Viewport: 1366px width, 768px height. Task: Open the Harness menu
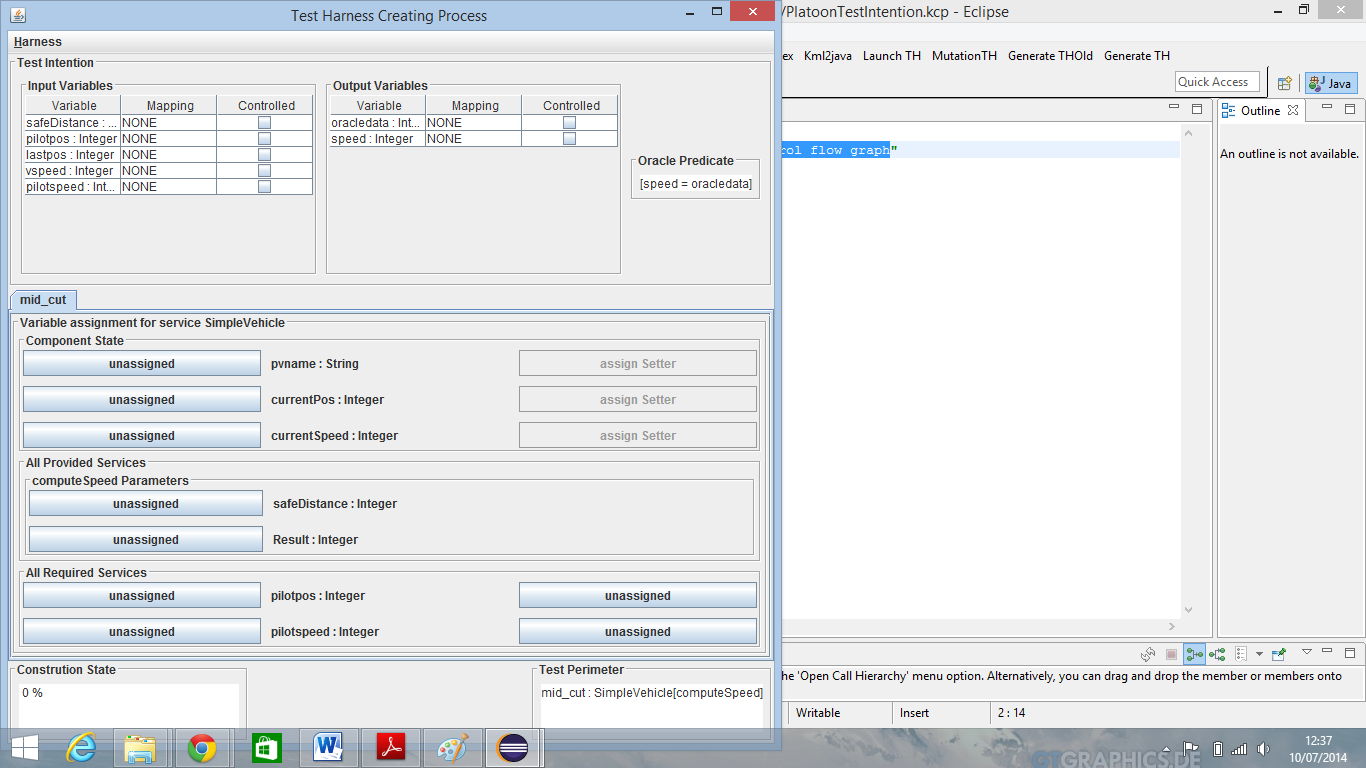[38, 42]
